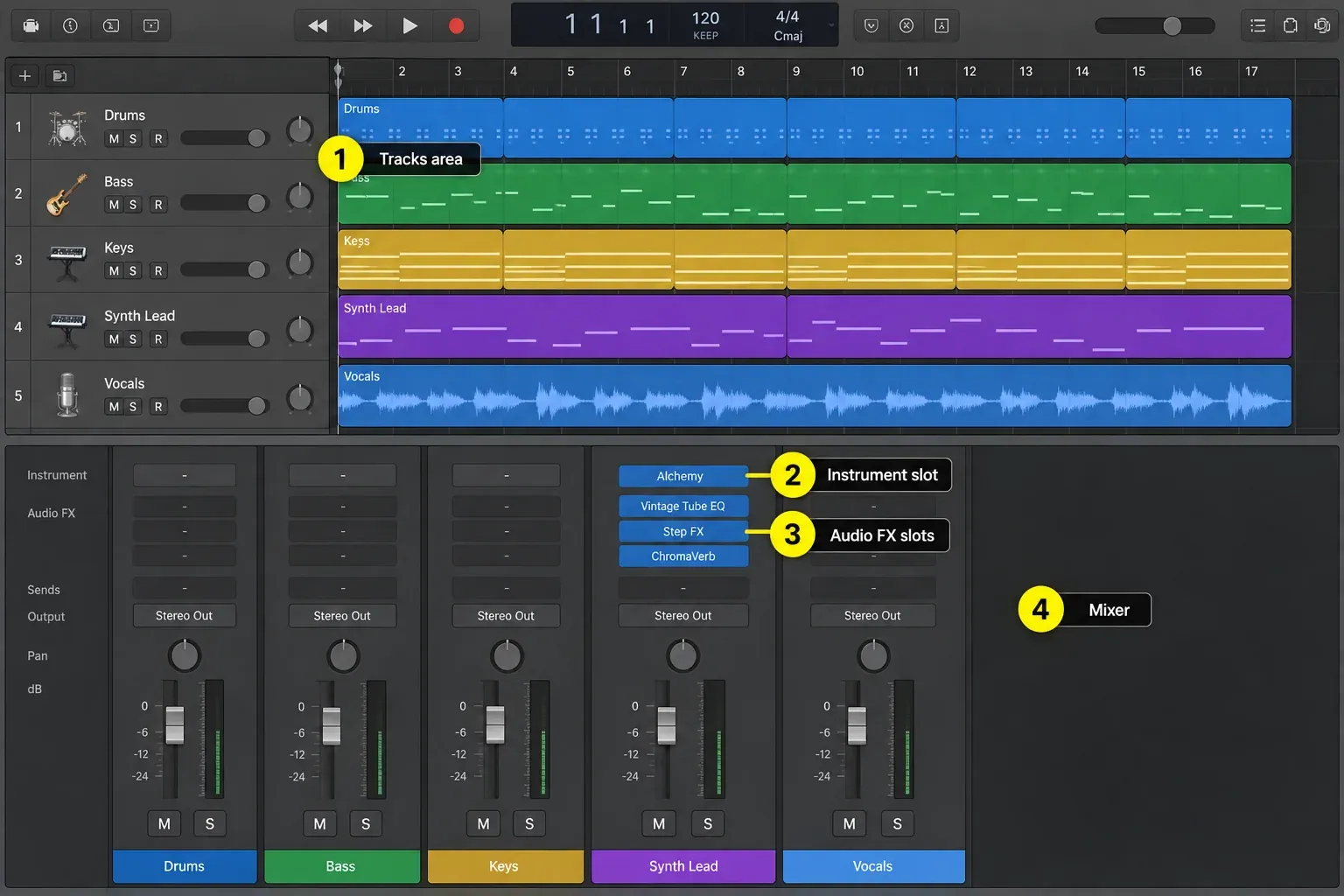Click the fast-forward transport button
This screenshot has height=896, width=1344.
point(363,26)
